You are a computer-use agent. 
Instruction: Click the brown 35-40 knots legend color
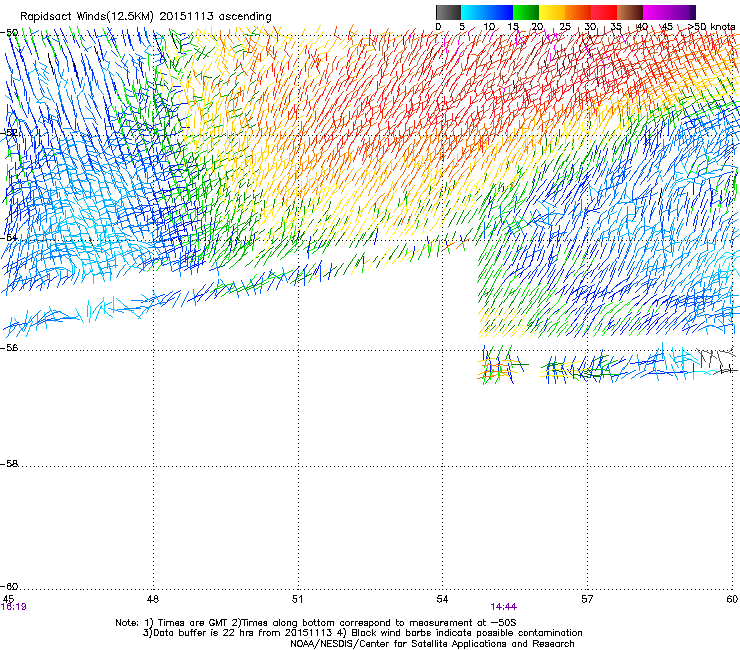(x=630, y=12)
